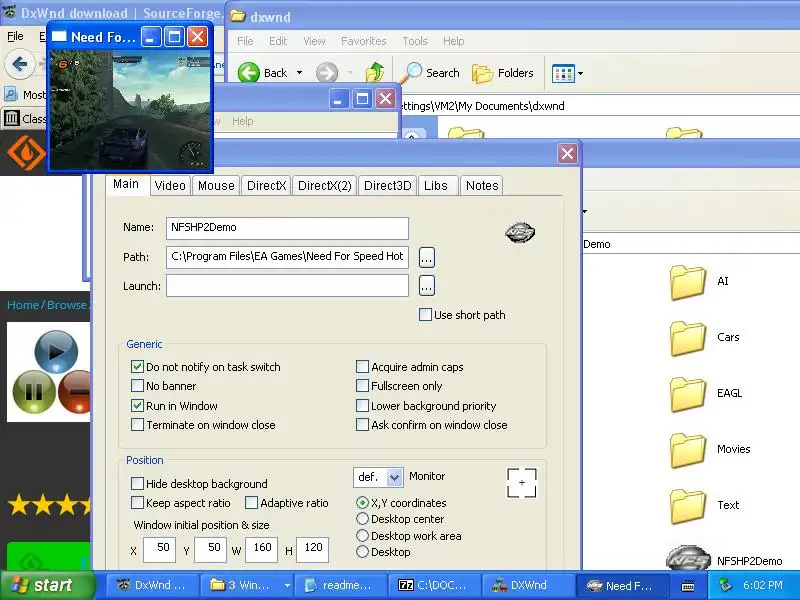This screenshot has height=600, width=800.
Task: Open the Monitor def. dropdown
Action: [394, 478]
